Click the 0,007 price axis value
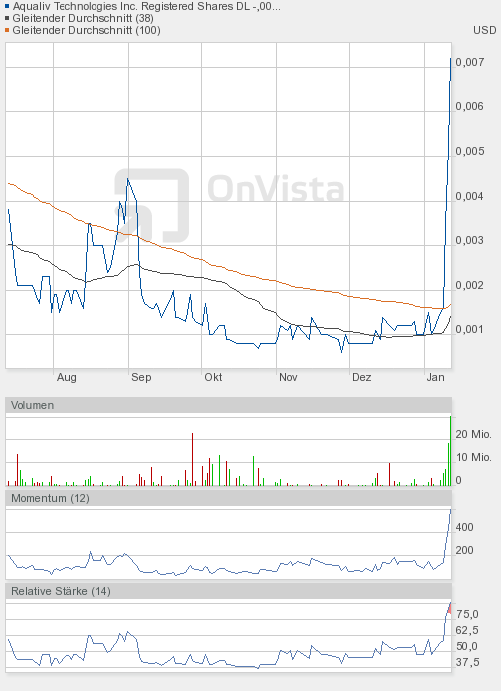Image resolution: width=501 pixels, height=691 pixels. point(470,62)
